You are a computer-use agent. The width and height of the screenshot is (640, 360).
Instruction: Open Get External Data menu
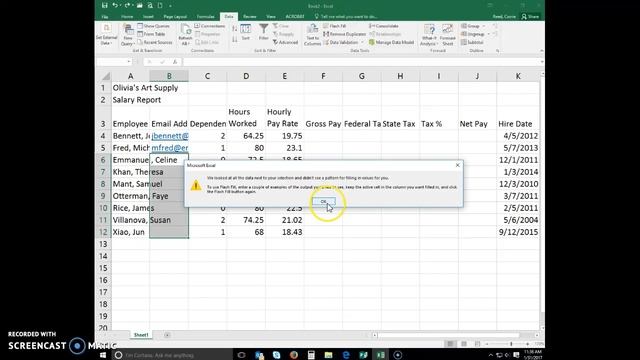coord(106,34)
